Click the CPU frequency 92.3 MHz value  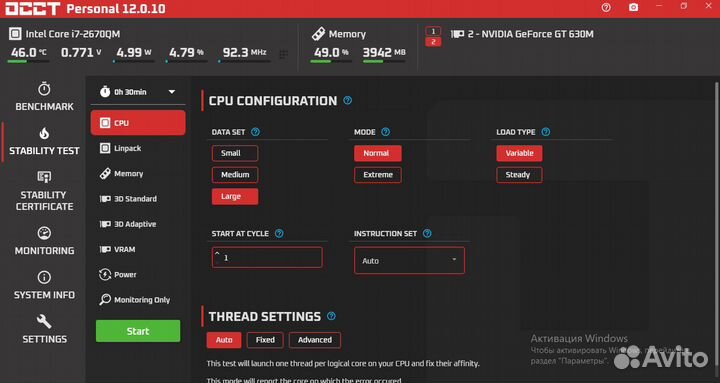click(x=244, y=52)
